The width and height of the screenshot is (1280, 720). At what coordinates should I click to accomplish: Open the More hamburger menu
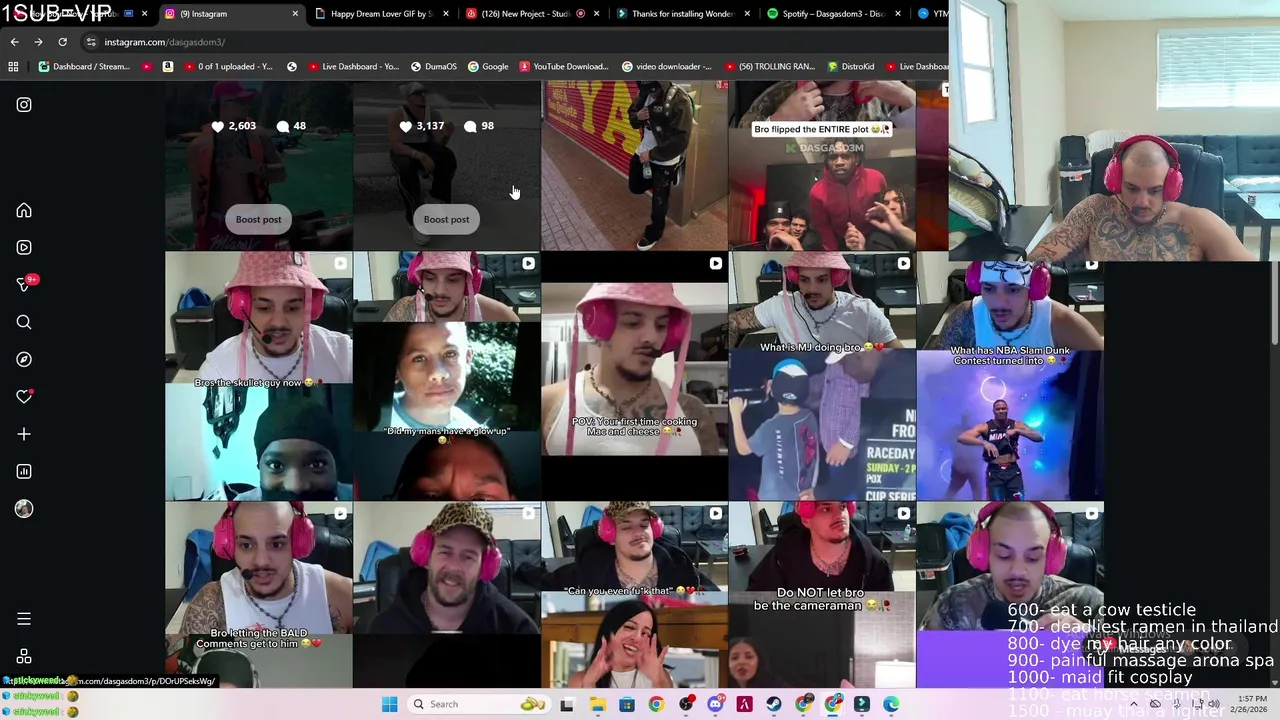click(24, 619)
